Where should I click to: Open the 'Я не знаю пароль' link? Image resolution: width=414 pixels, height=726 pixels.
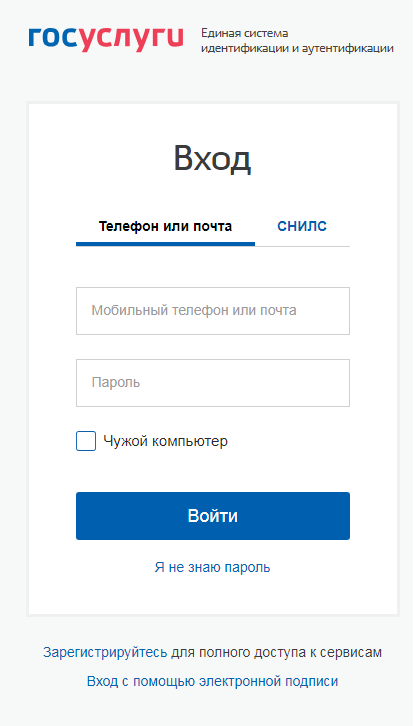pyautogui.click(x=212, y=567)
